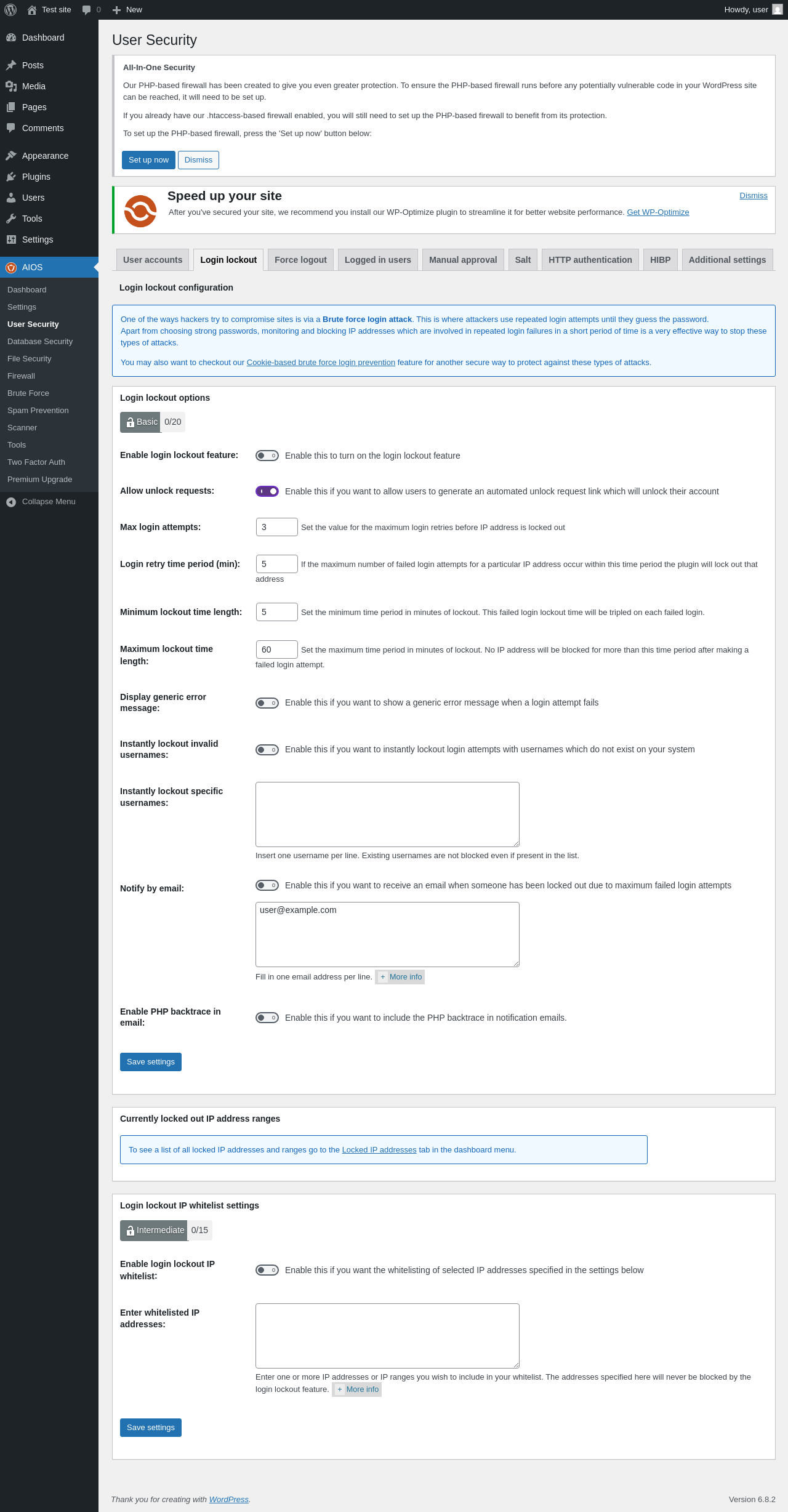Toggle Display generic error message switch
Screen dimensions: 788x1512
click(267, 703)
